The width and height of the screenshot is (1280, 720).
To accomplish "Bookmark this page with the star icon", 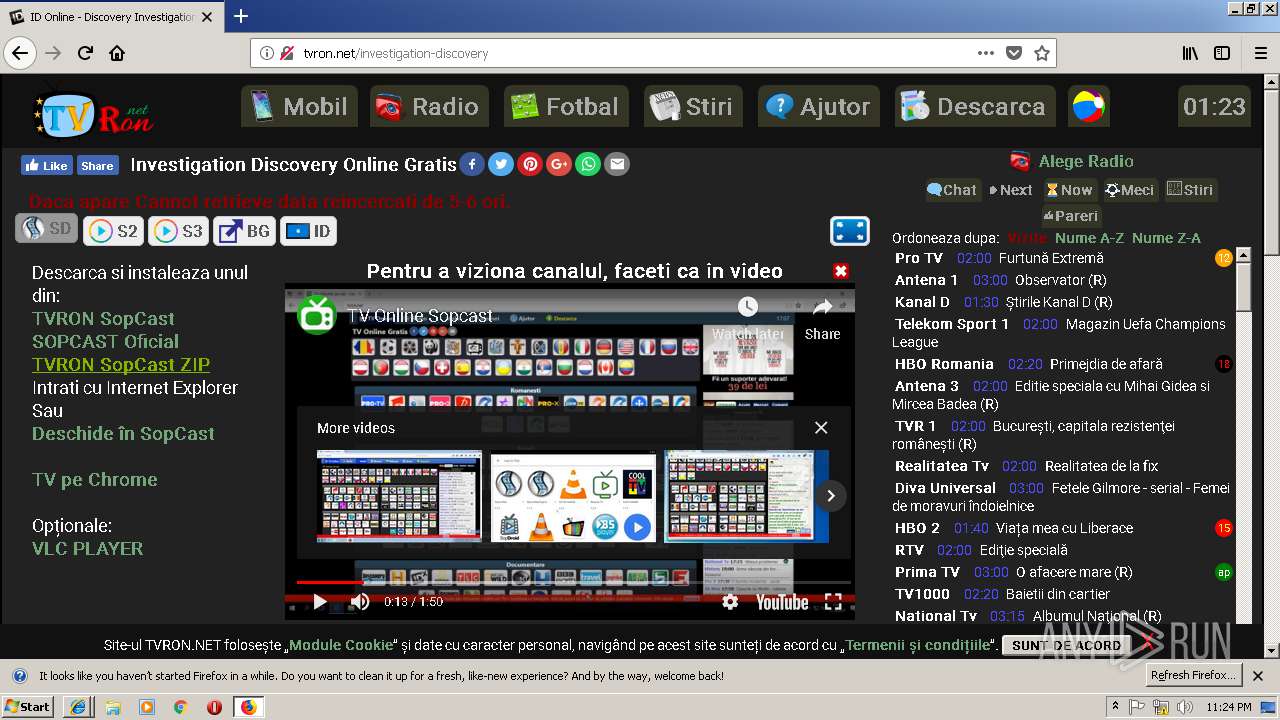I will pos(1041,53).
